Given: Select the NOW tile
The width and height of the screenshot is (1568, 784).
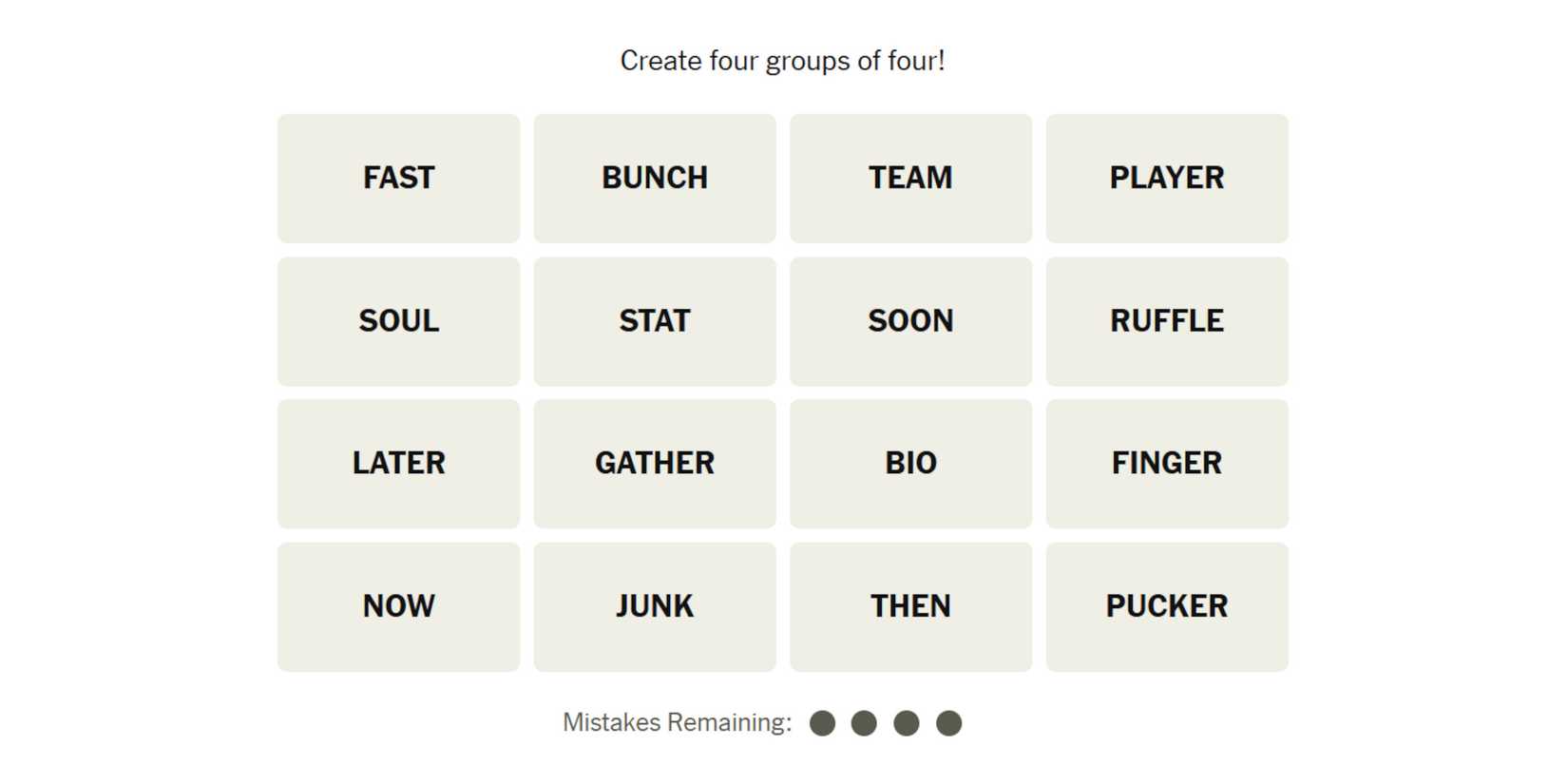Looking at the screenshot, I should [x=398, y=606].
